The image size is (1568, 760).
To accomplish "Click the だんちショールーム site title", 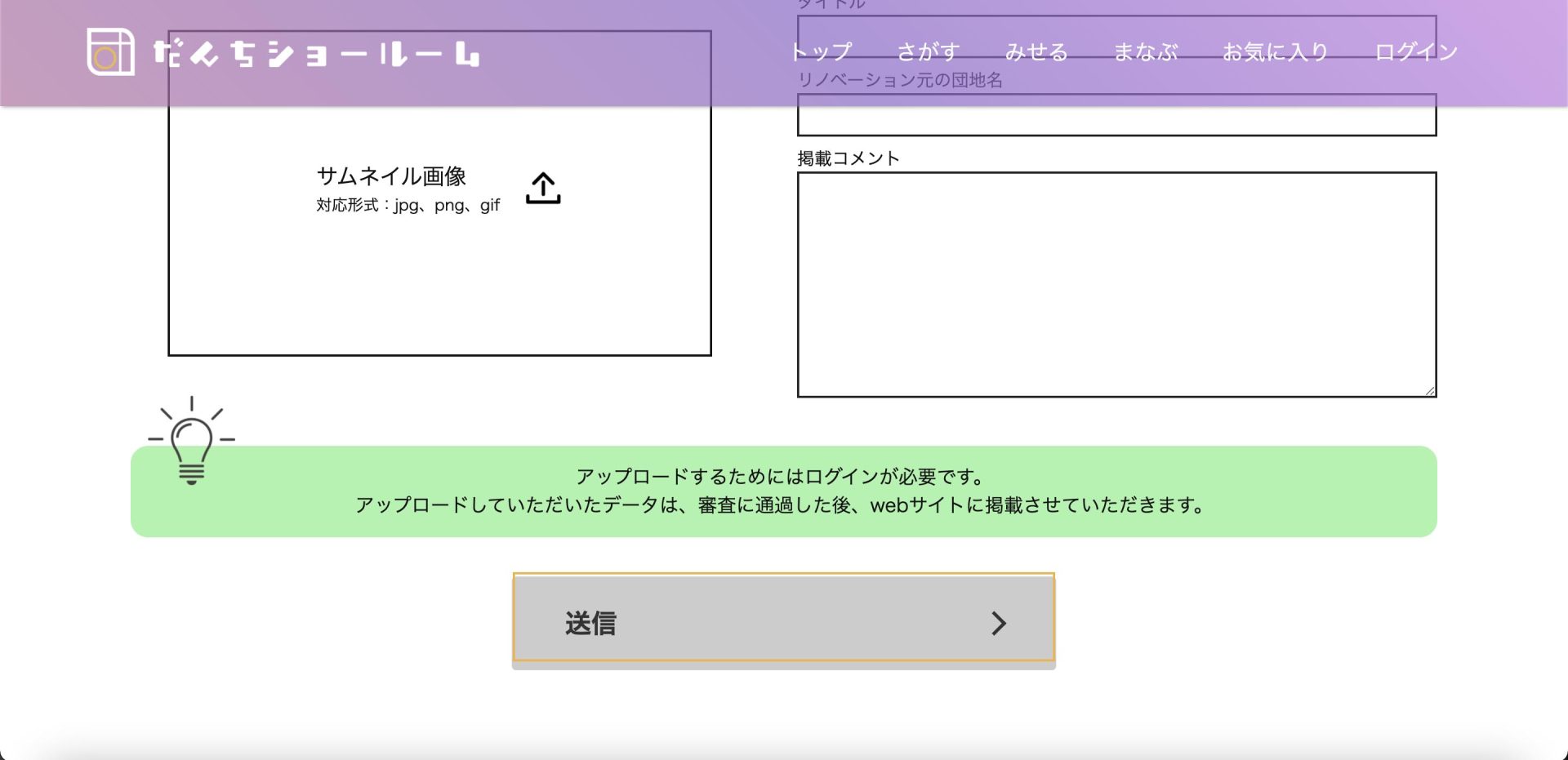I will point(317,54).
